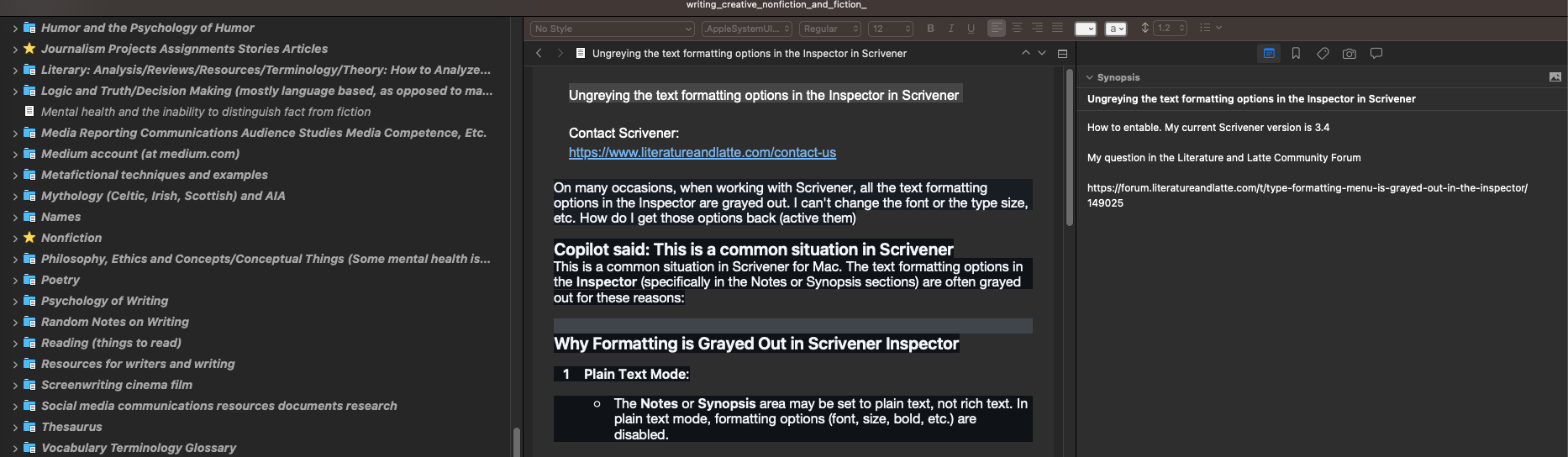
Task: Toggle underline formatting in format bar
Action: pyautogui.click(x=971, y=29)
